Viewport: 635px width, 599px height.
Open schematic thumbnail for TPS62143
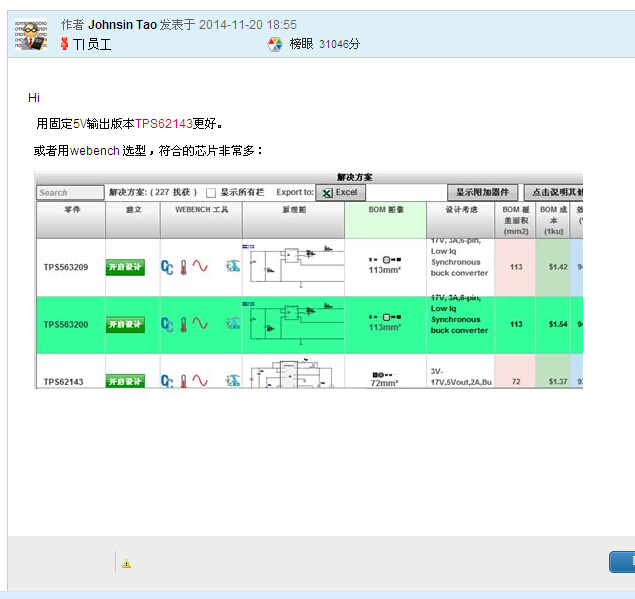coord(294,373)
